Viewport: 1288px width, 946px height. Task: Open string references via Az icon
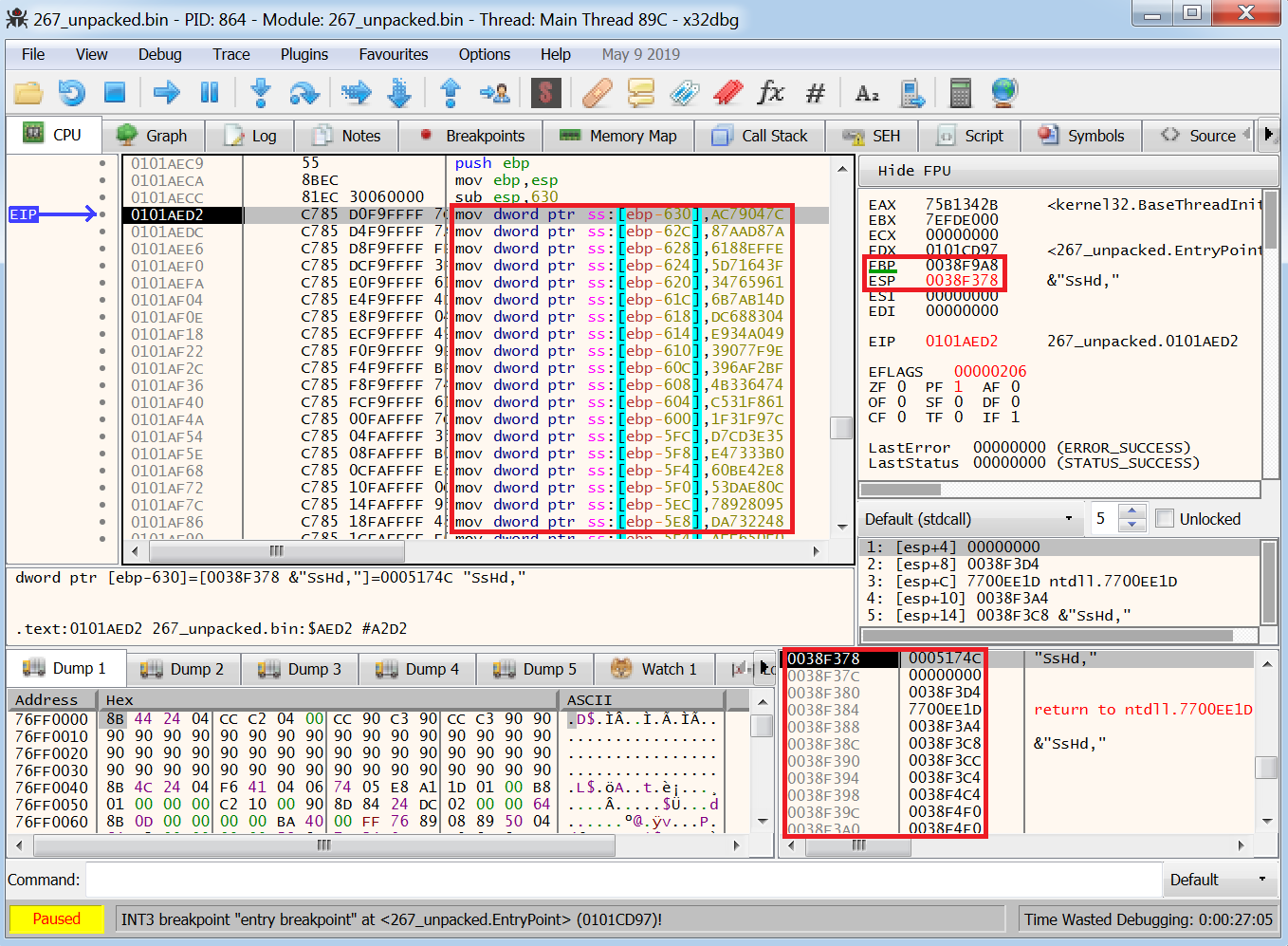coord(867,93)
